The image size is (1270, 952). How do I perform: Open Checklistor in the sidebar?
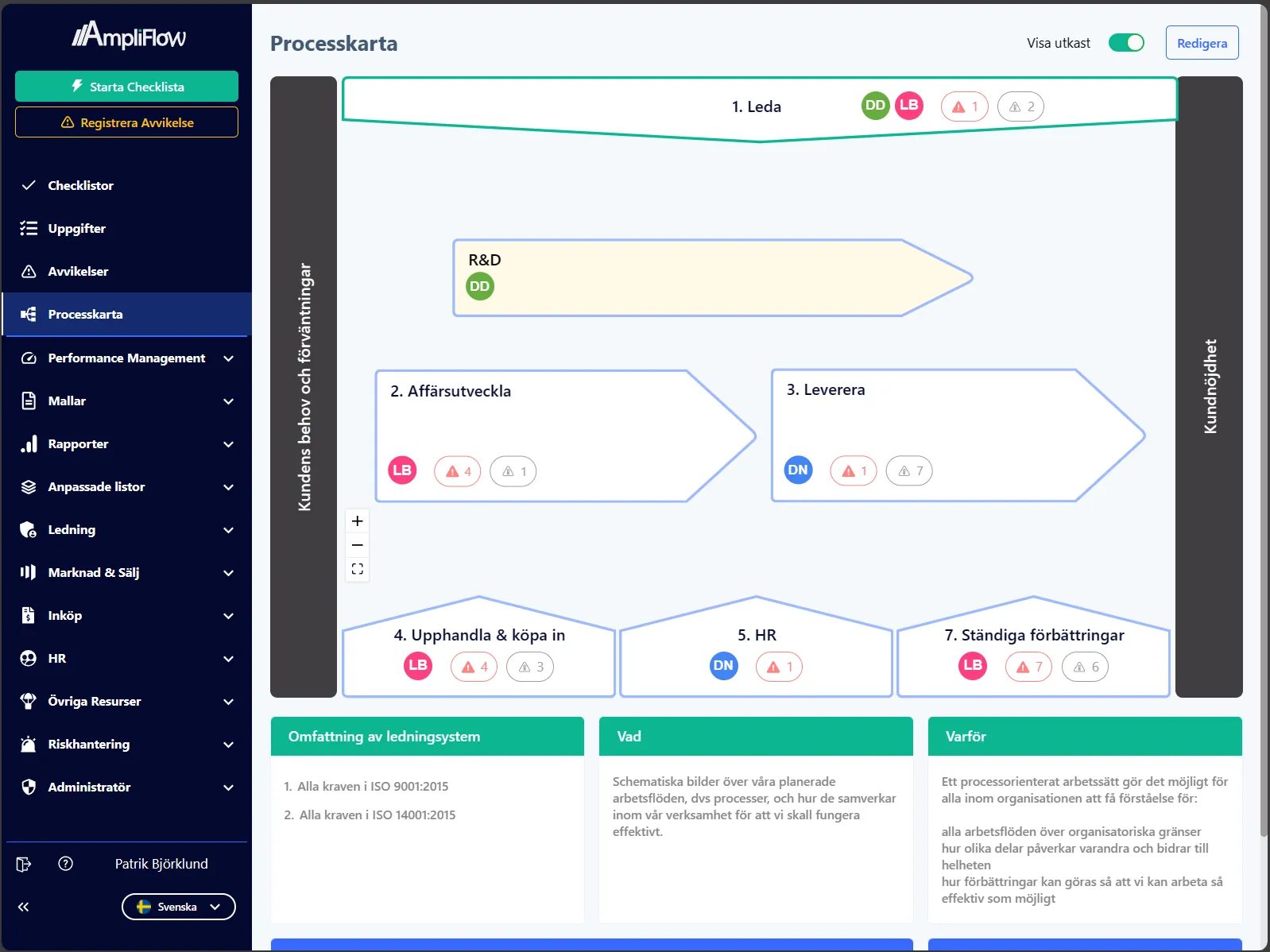(80, 185)
